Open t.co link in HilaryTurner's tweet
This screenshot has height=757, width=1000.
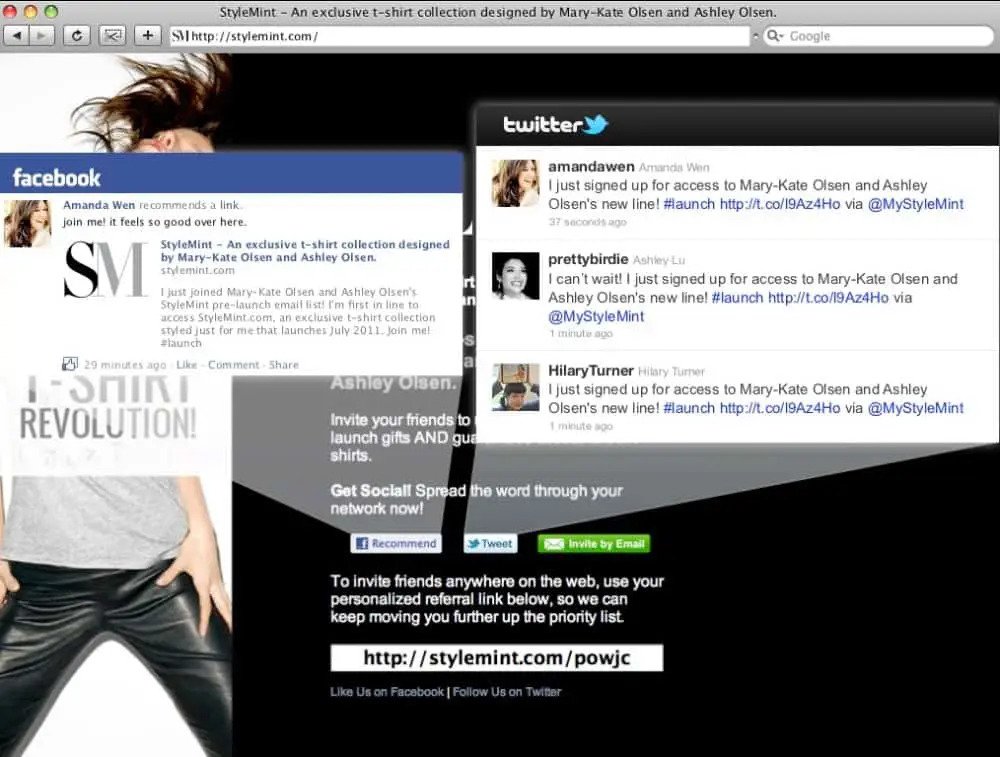[780, 408]
